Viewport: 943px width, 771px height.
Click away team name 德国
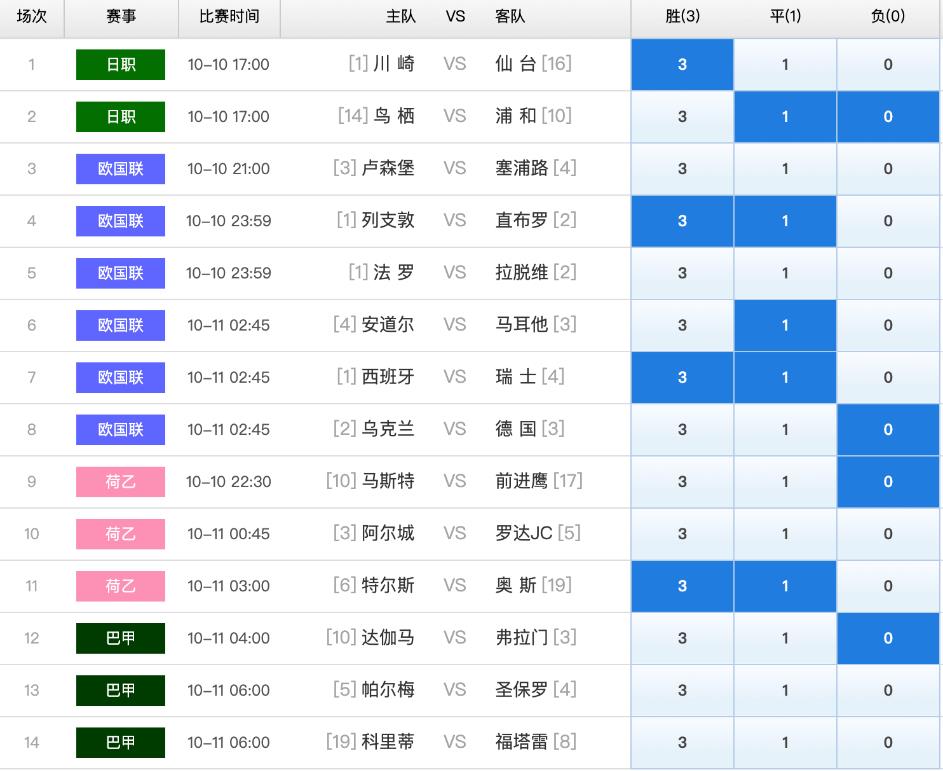[515, 429]
